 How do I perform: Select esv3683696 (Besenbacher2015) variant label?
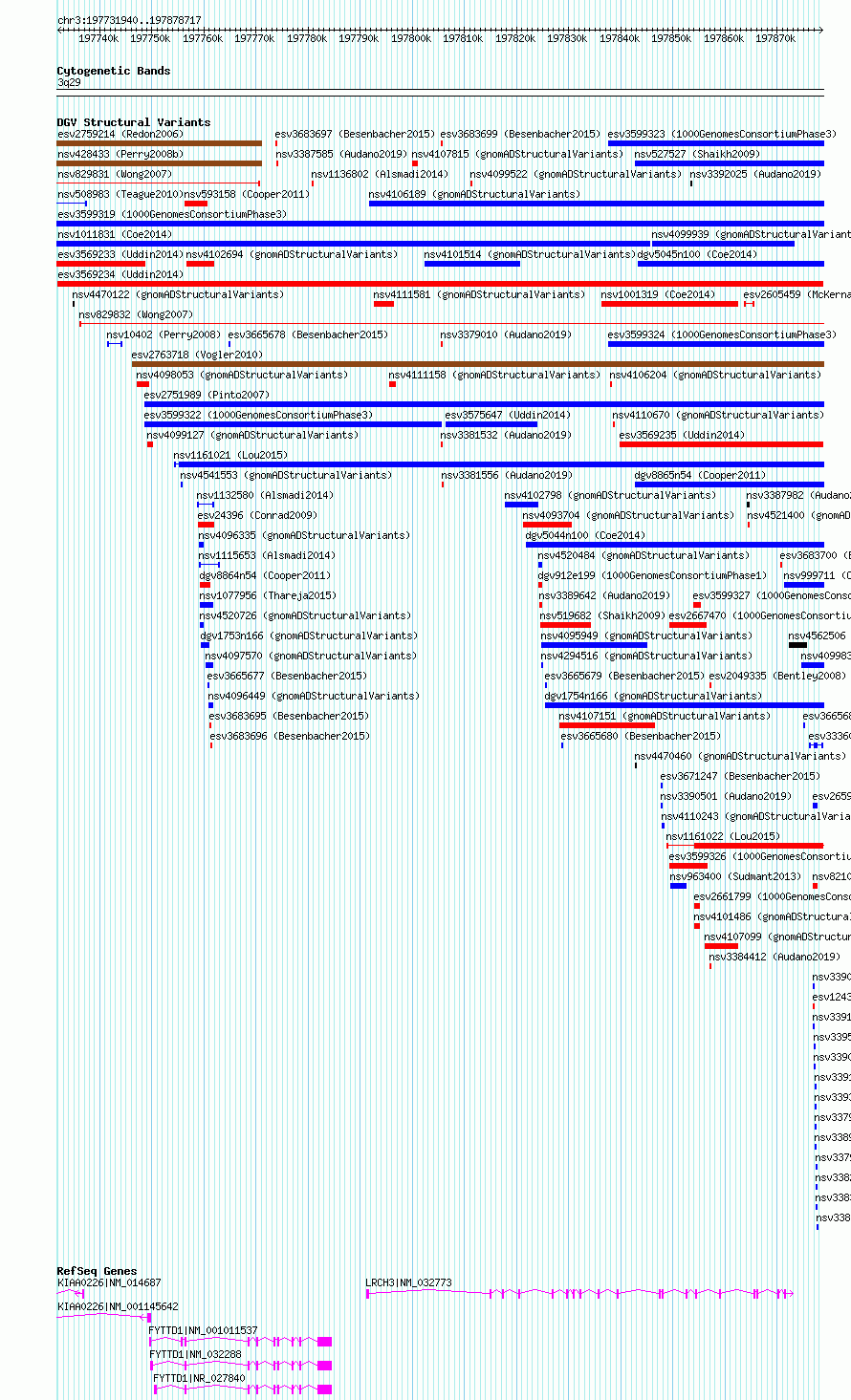coord(290,736)
